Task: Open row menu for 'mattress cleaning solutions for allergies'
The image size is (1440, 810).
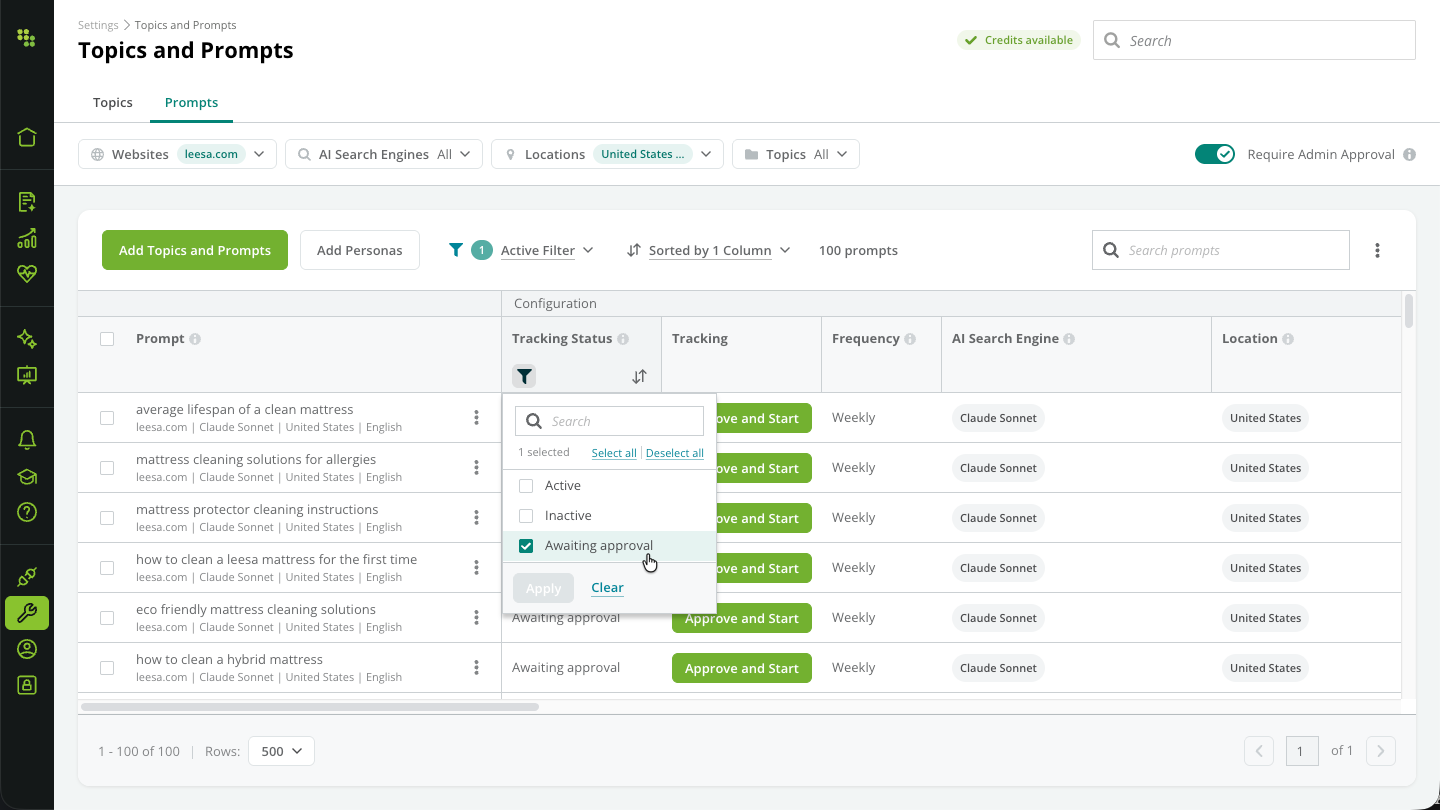Action: (x=476, y=468)
